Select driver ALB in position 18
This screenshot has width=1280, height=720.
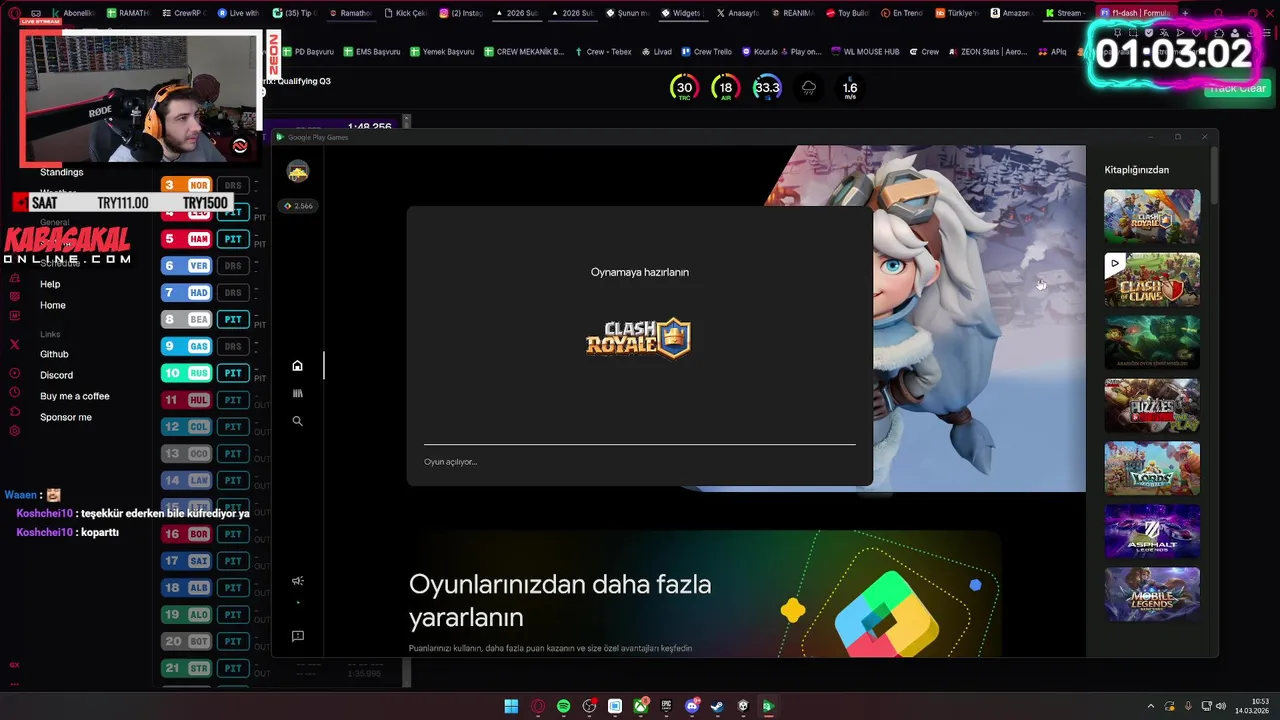point(186,588)
